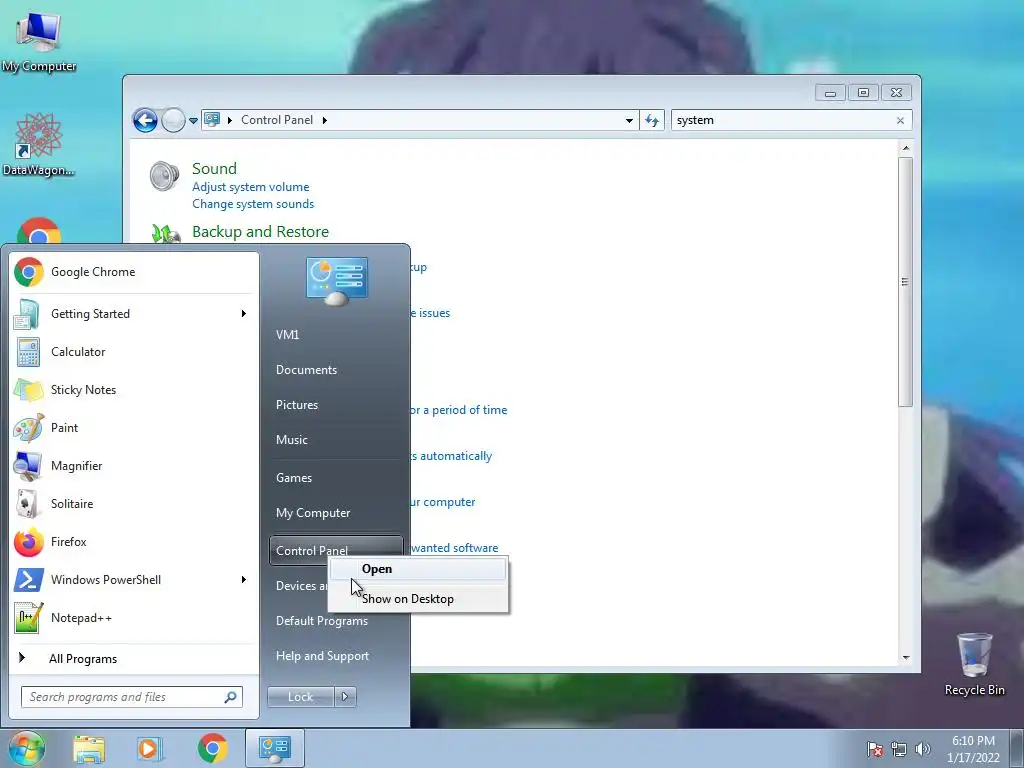
Task: Click the Sound speaker icon in Control Panel
Action: 164,176
